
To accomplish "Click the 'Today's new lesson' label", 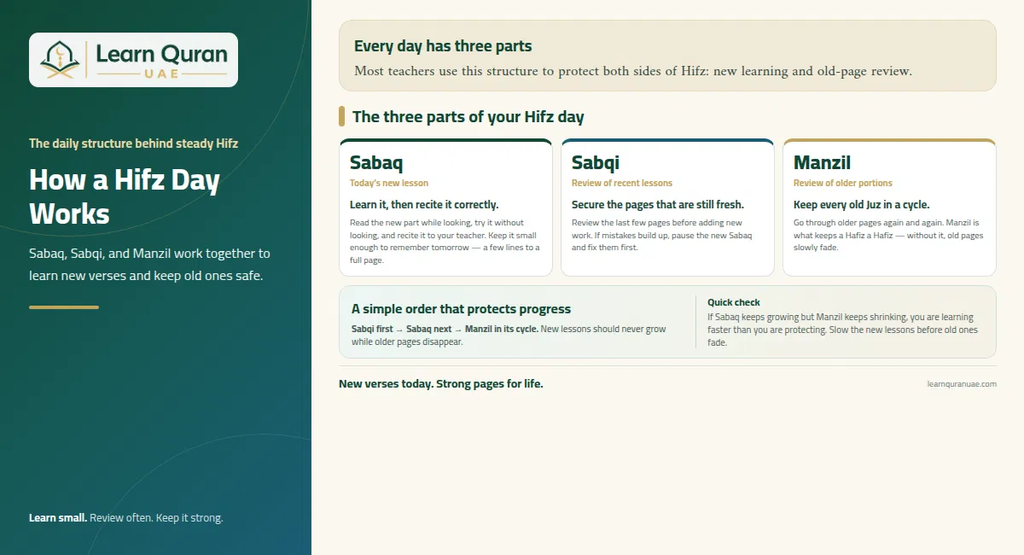I will click(389, 183).
